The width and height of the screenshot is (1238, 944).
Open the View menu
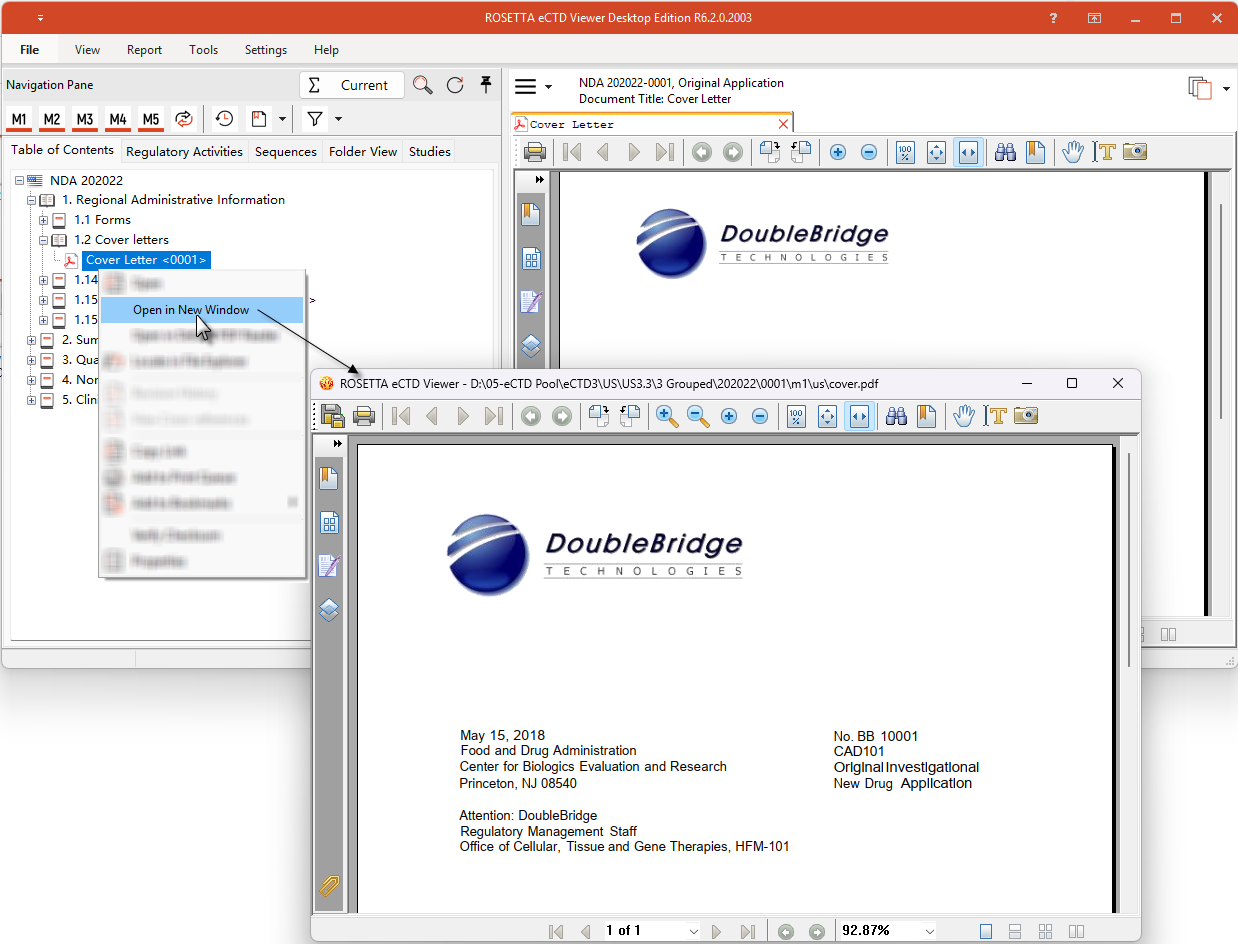88,50
